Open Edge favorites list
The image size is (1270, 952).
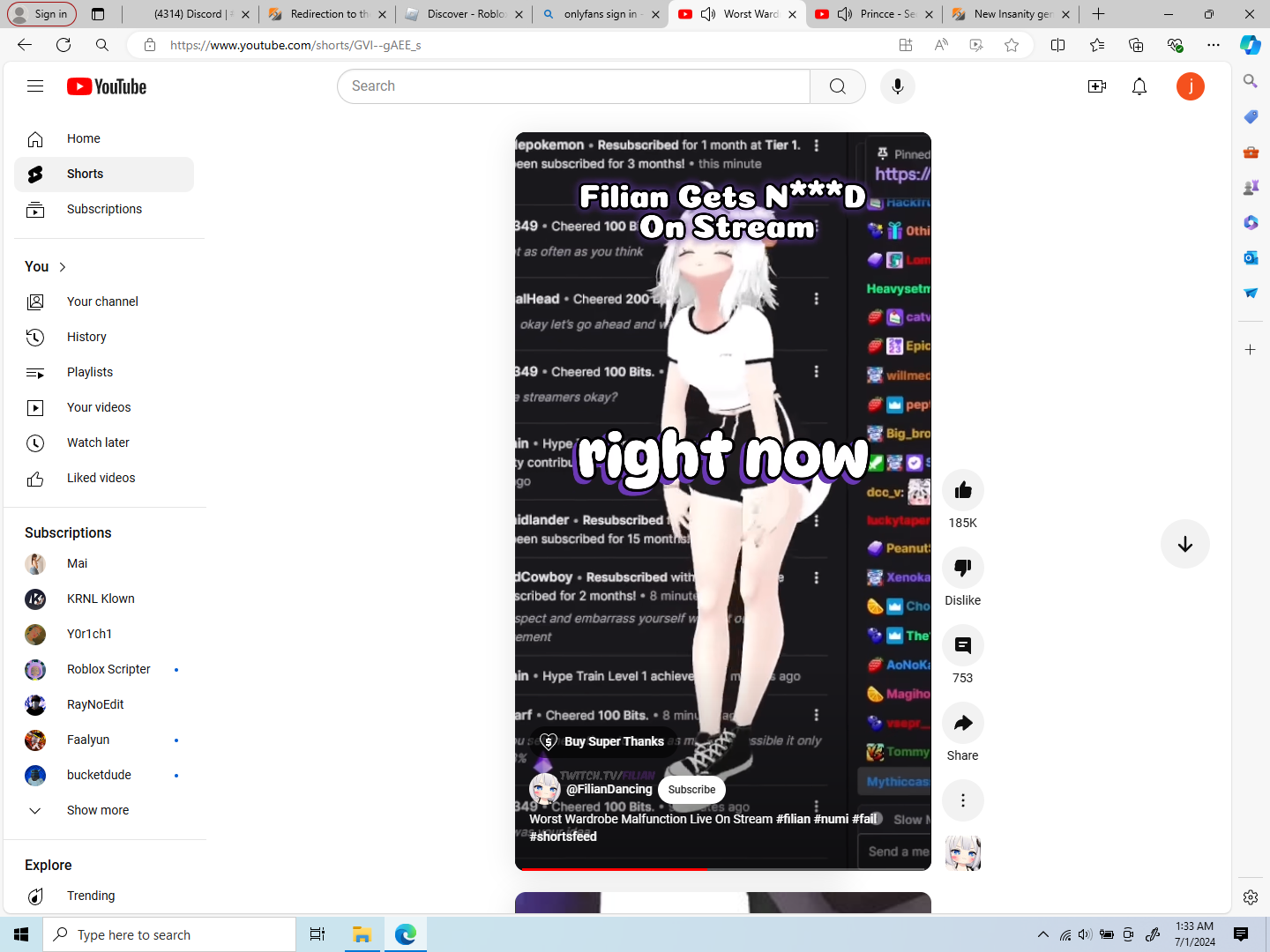(1097, 45)
